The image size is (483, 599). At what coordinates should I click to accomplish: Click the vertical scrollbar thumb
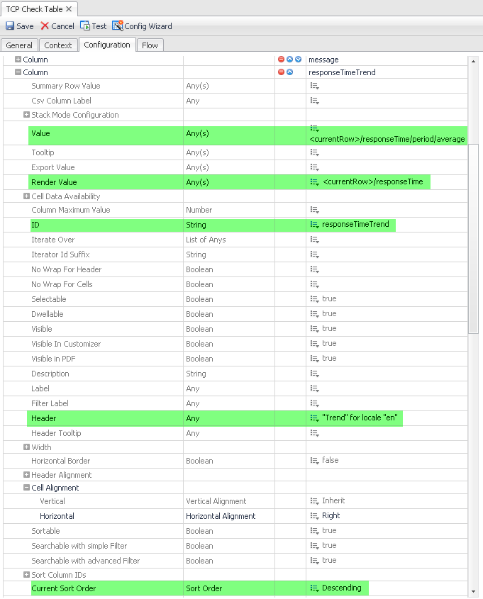(473, 239)
